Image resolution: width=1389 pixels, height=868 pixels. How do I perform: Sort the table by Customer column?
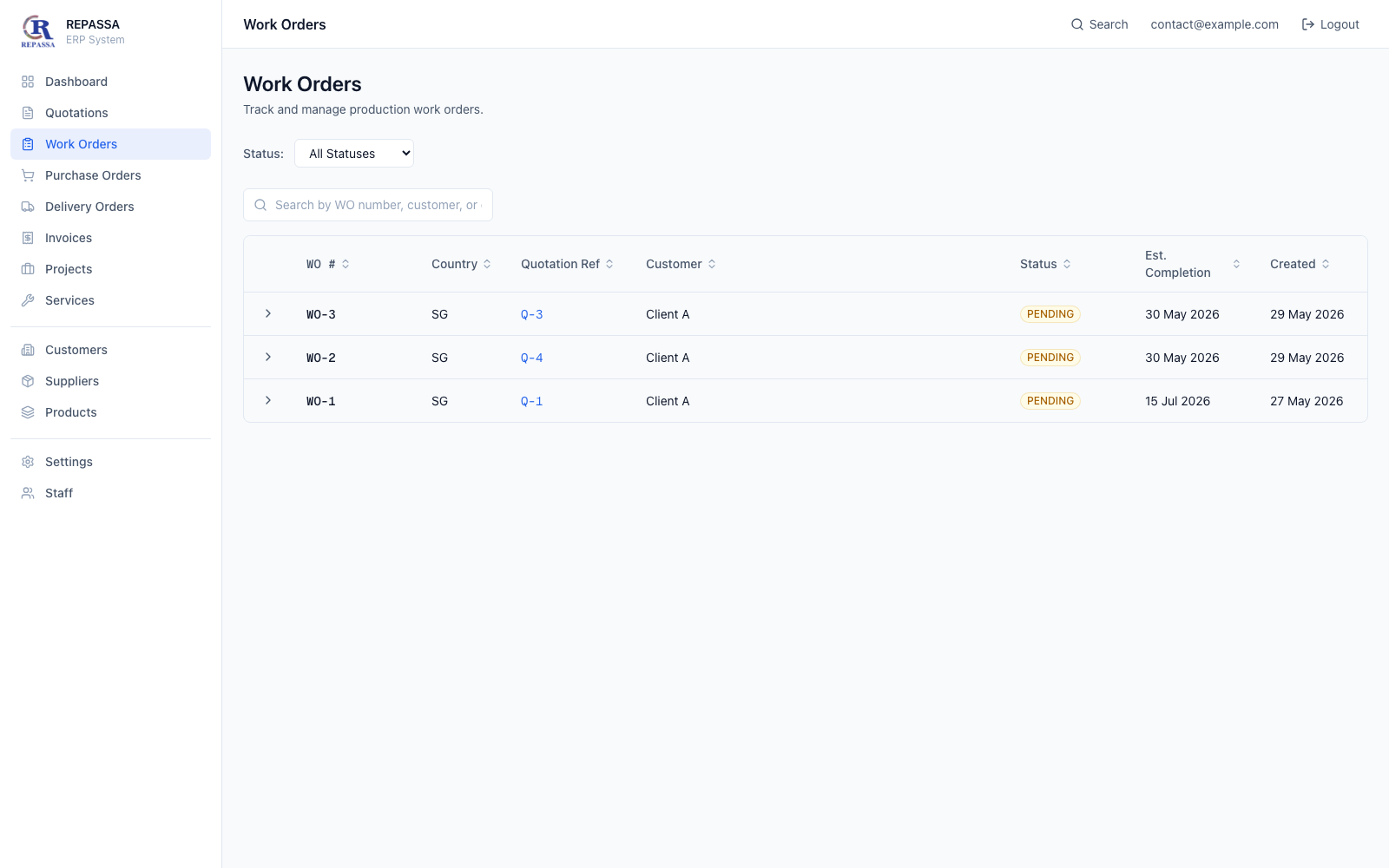[681, 264]
